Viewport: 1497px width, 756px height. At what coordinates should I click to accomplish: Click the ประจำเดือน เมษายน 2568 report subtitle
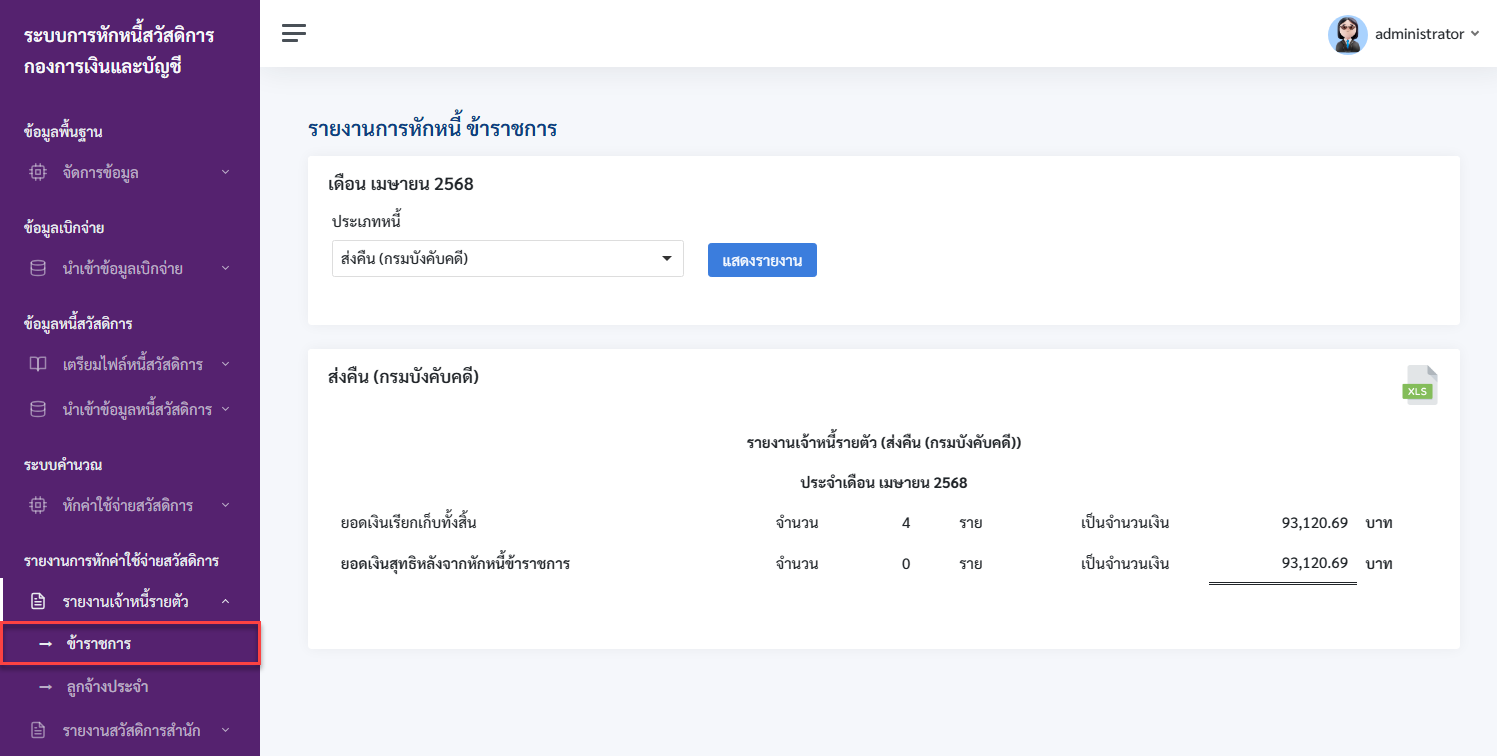pos(884,483)
